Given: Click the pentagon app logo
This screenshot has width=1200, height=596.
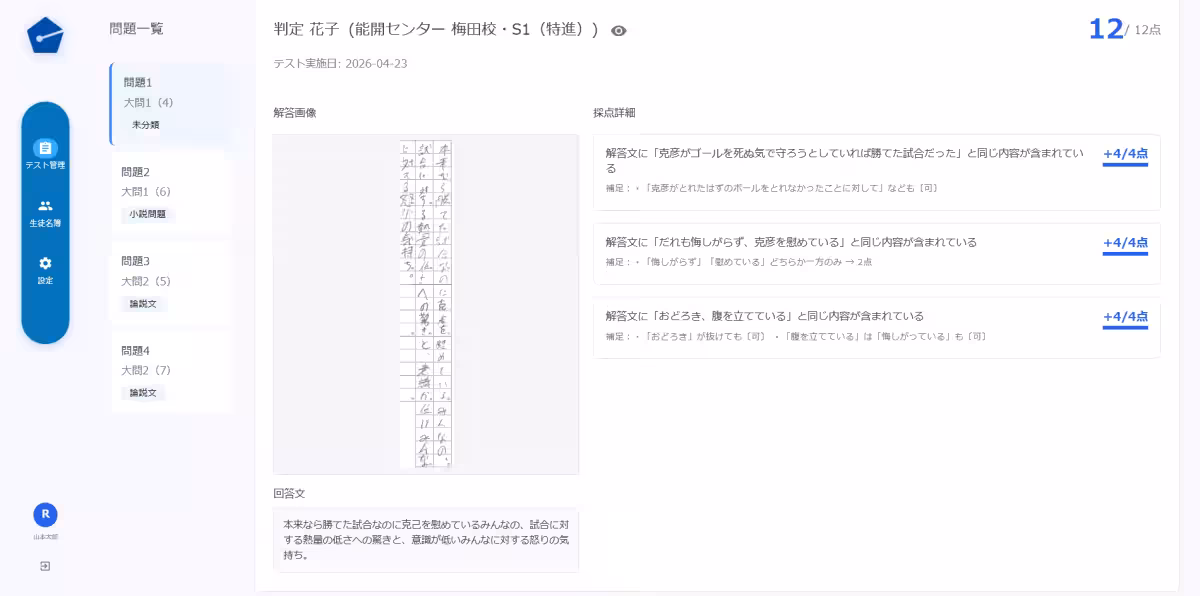Looking at the screenshot, I should 45,36.
